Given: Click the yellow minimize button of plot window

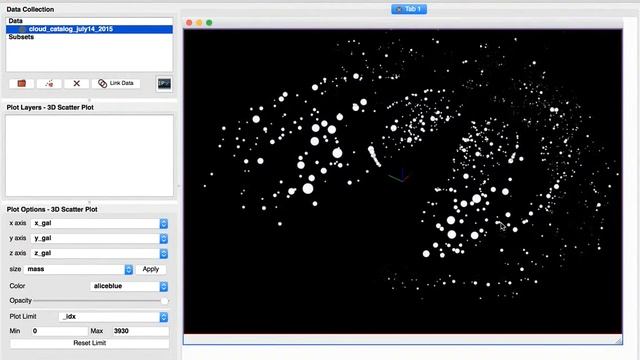Looking at the screenshot, I should click(199, 23).
